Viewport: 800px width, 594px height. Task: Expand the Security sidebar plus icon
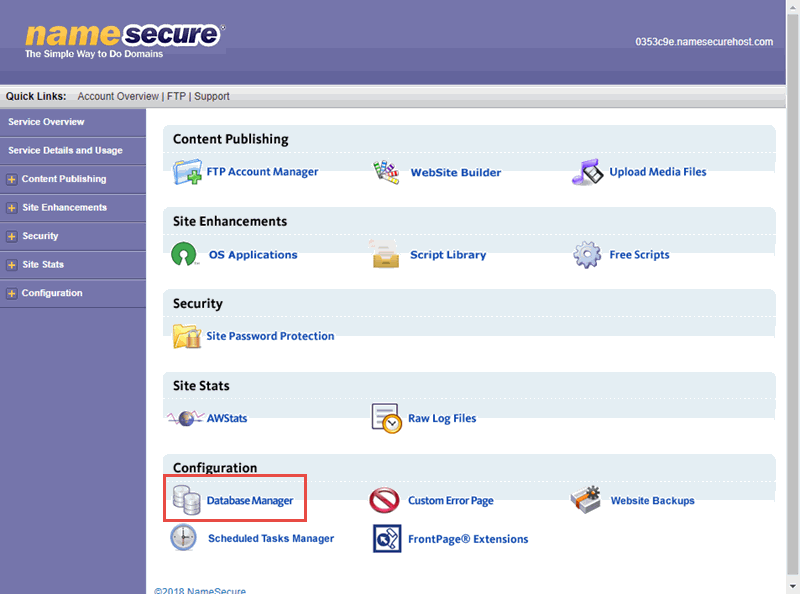click(x=12, y=236)
